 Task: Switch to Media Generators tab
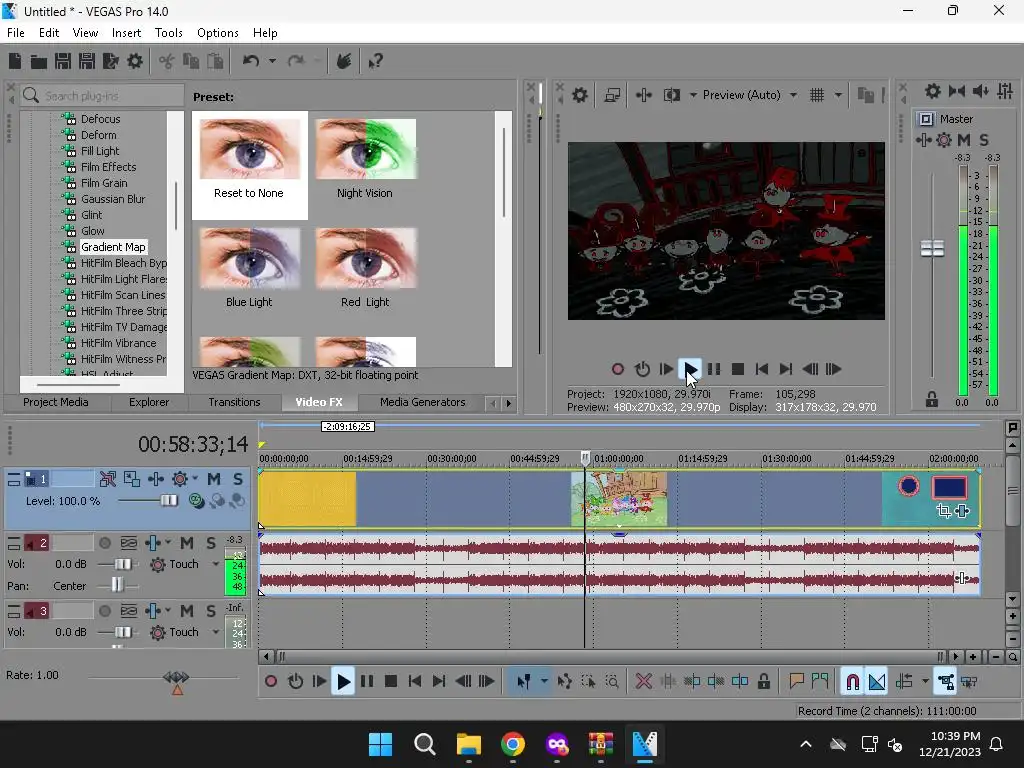tap(423, 402)
